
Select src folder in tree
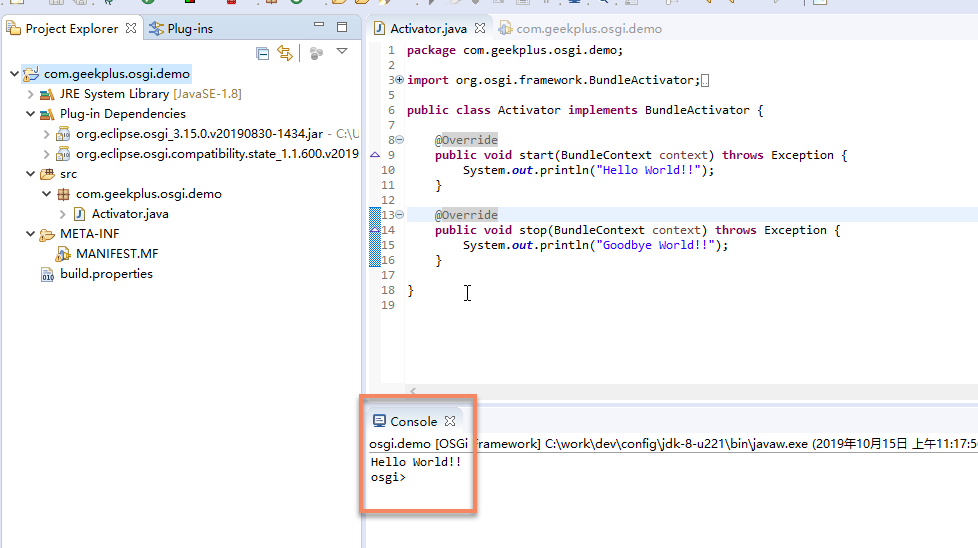coord(69,174)
